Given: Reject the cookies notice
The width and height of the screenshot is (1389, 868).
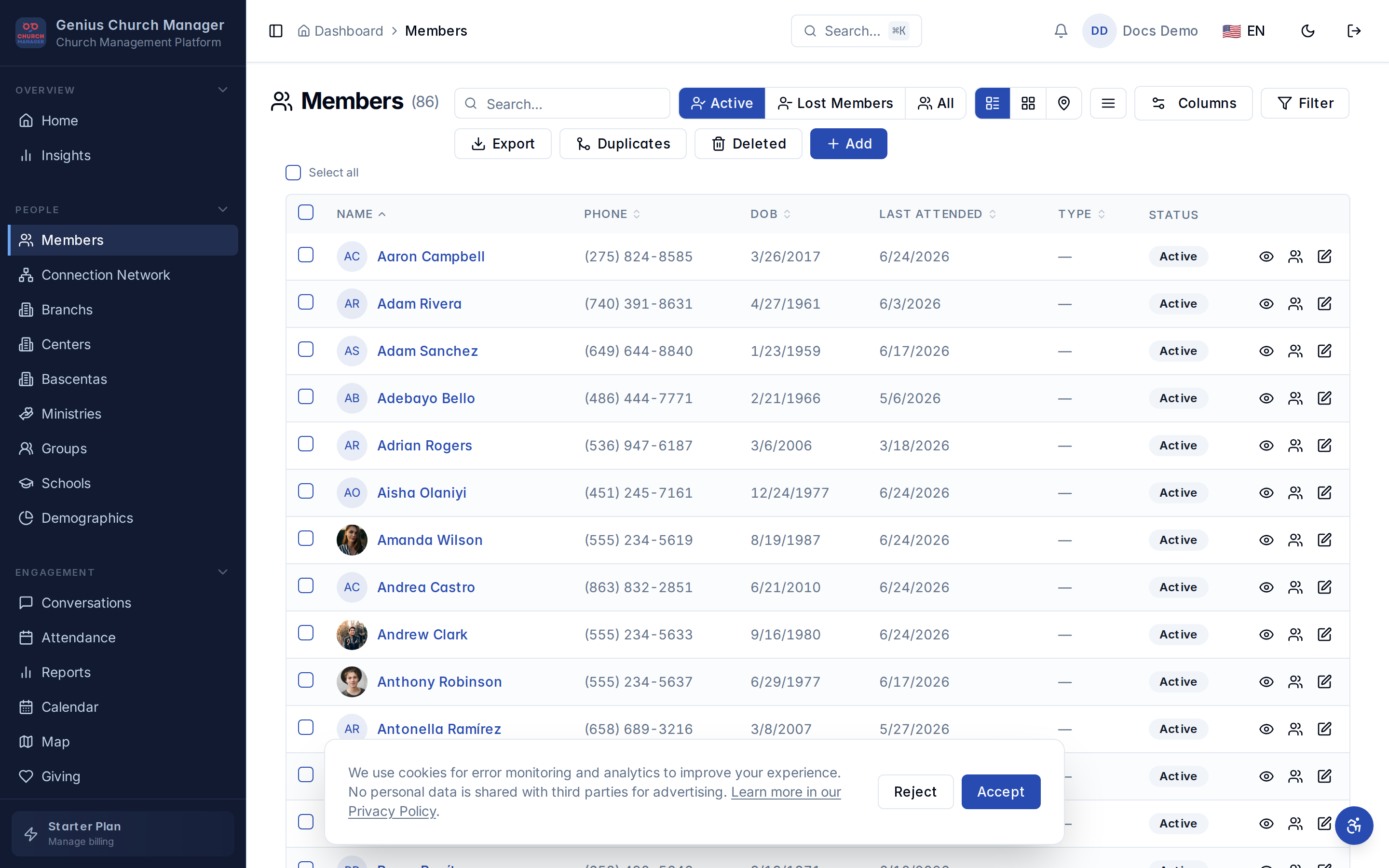Looking at the screenshot, I should tap(915, 792).
